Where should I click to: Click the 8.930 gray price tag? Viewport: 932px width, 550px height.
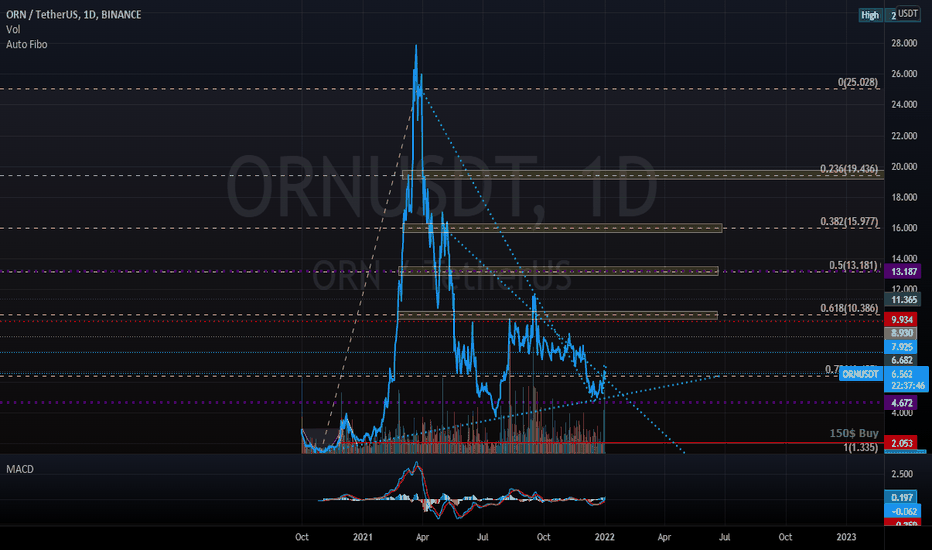[901, 333]
